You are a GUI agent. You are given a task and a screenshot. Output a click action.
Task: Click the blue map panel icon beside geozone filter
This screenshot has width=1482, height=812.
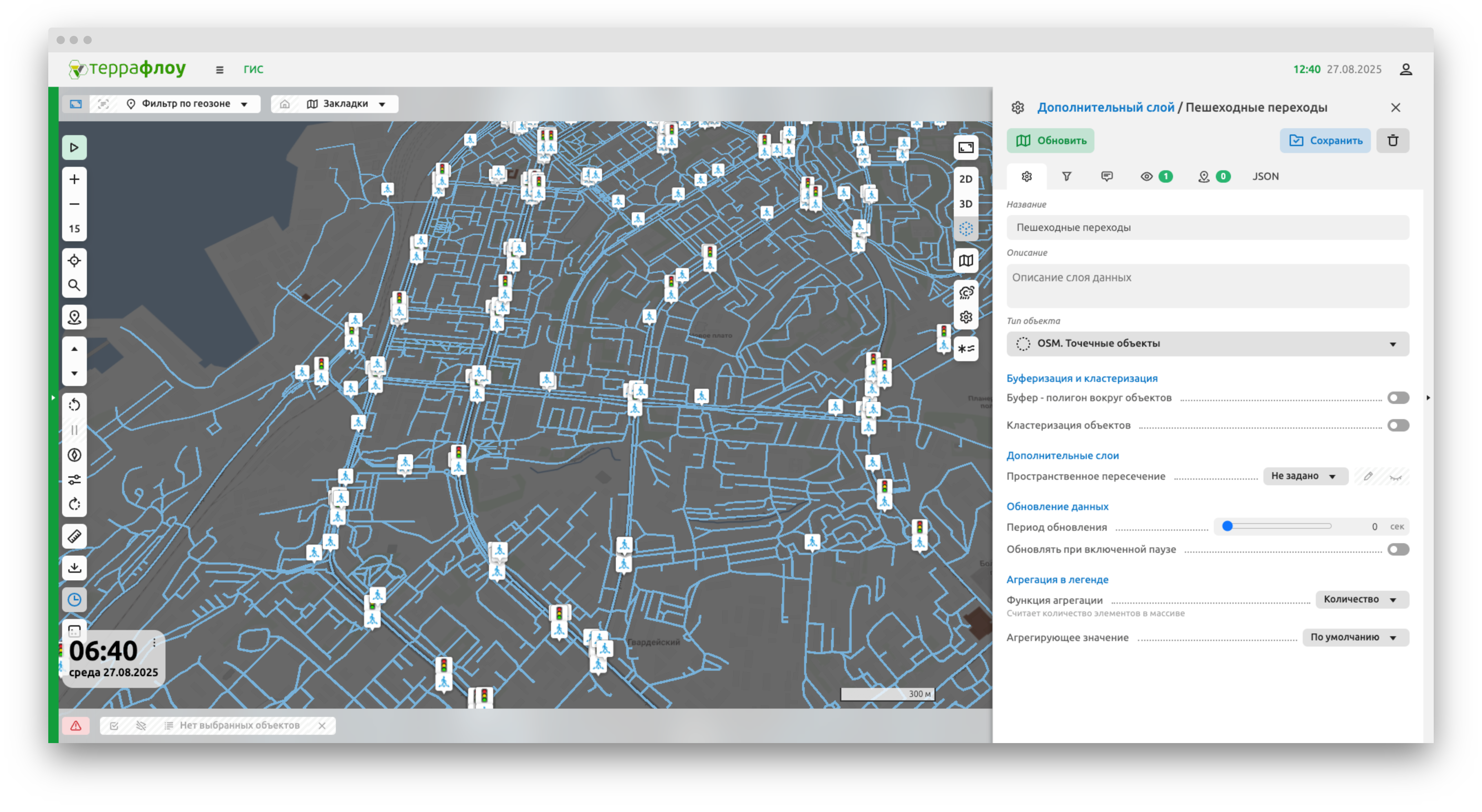click(x=76, y=104)
